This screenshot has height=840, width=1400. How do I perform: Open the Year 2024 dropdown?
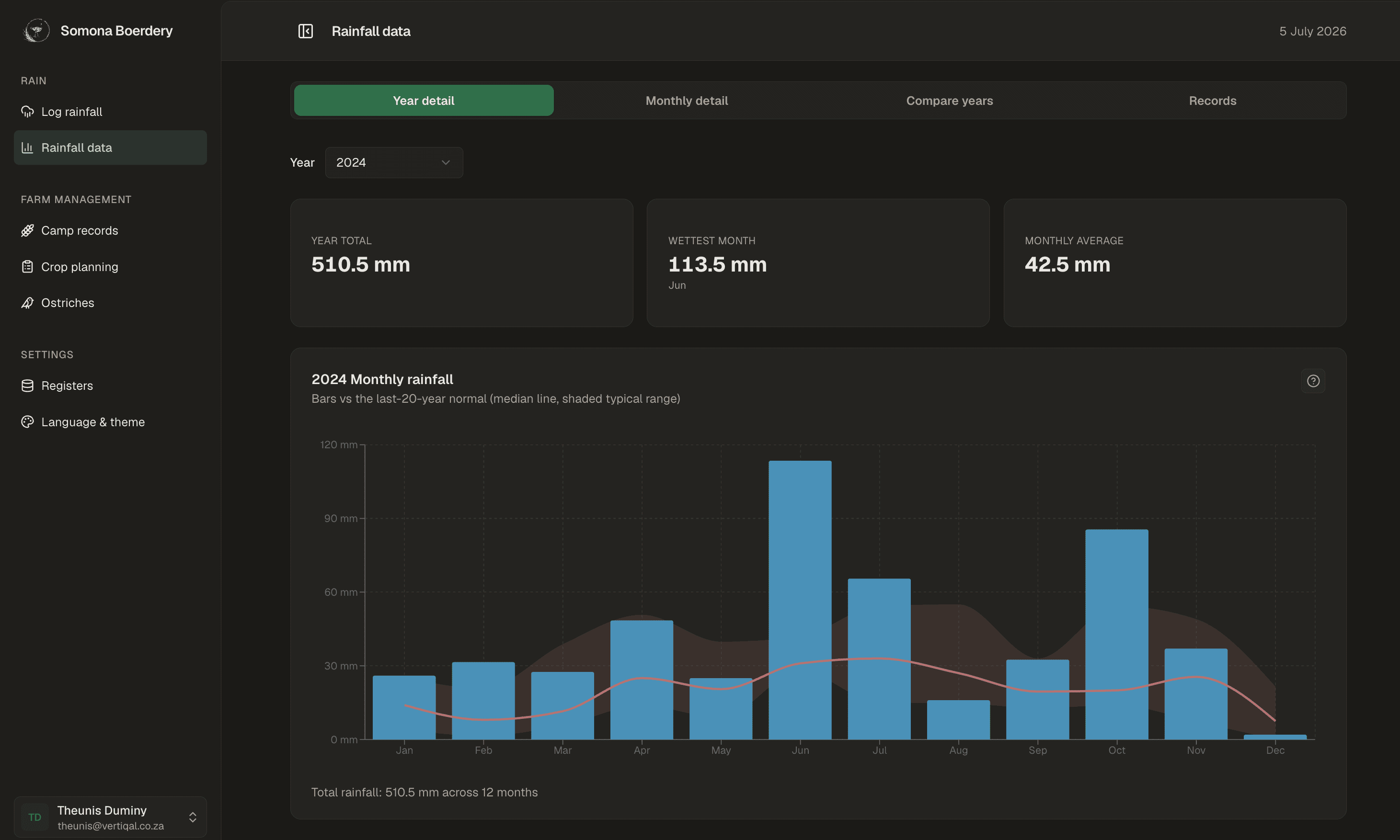click(x=394, y=162)
